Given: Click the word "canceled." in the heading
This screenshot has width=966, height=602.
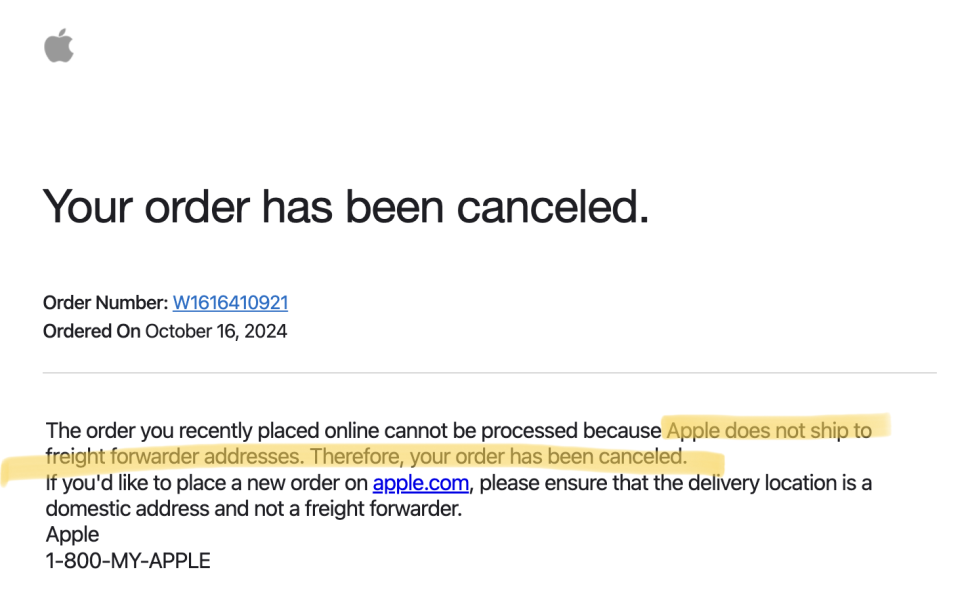Looking at the screenshot, I should [x=553, y=206].
